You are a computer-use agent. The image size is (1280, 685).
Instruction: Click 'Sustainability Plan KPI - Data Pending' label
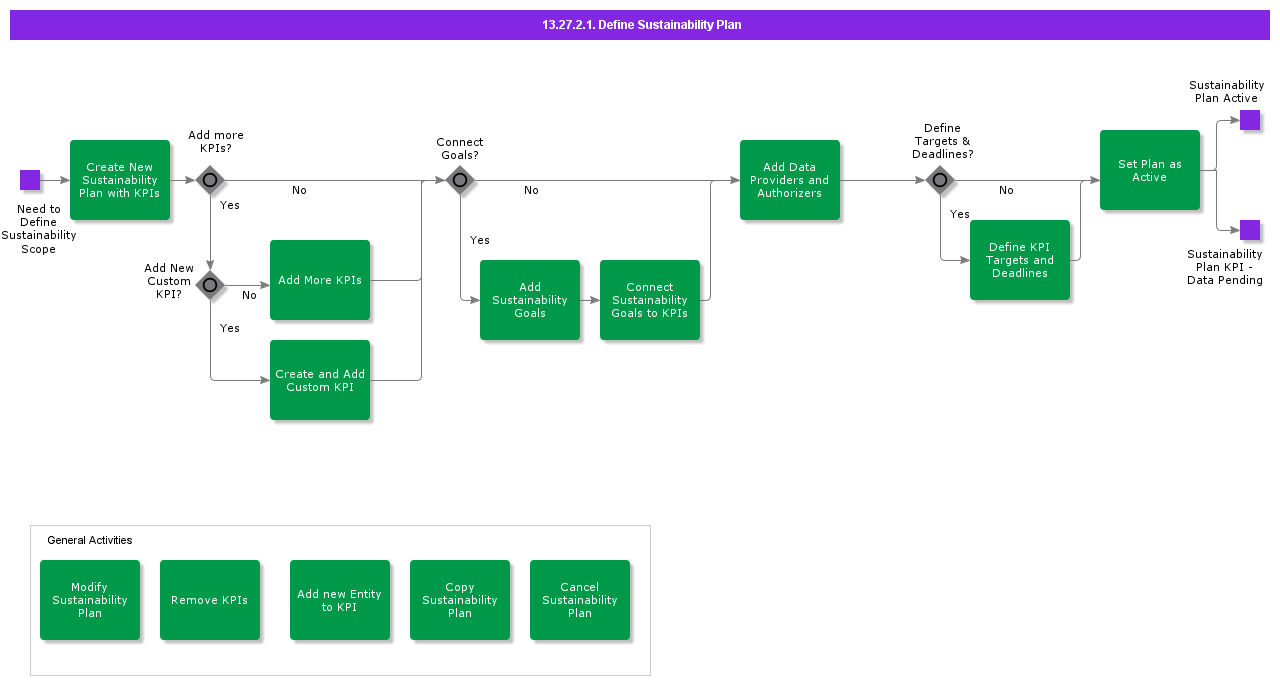click(1225, 267)
